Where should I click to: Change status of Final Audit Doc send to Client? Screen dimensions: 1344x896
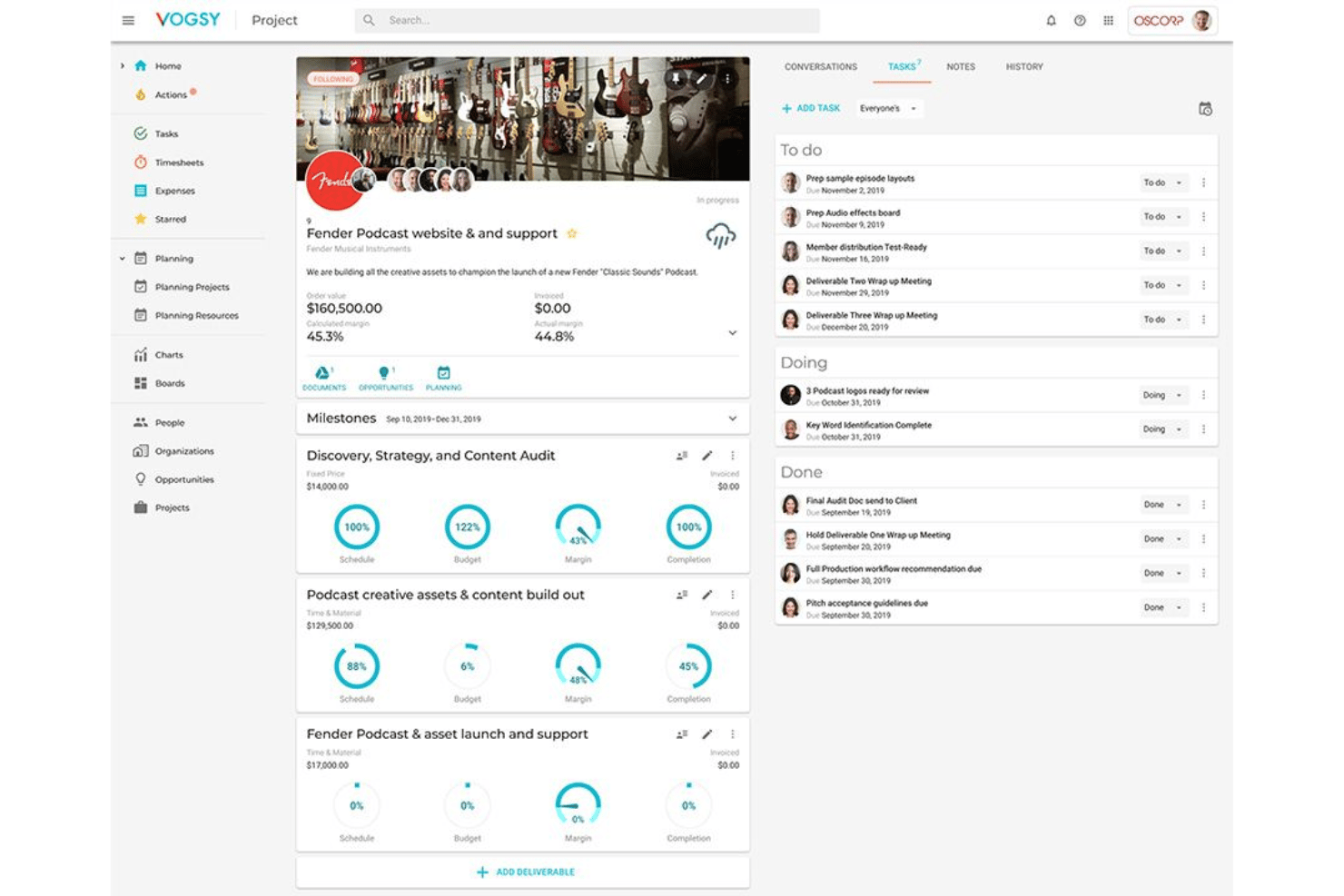pos(1163,505)
